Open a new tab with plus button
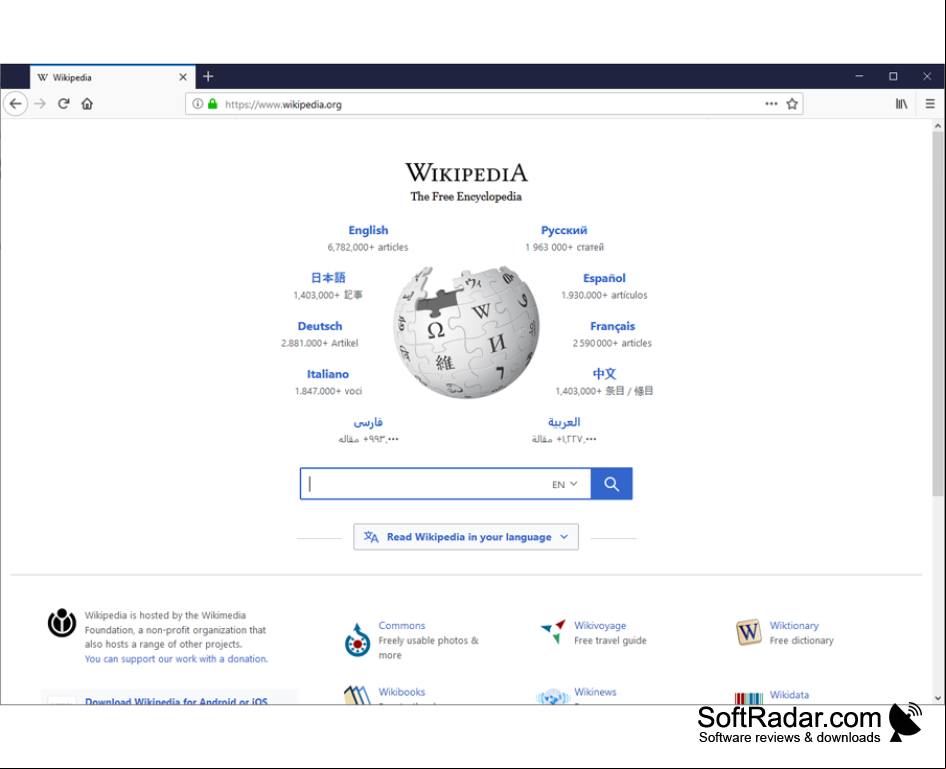Viewport: 946px width, 769px height. (208, 77)
